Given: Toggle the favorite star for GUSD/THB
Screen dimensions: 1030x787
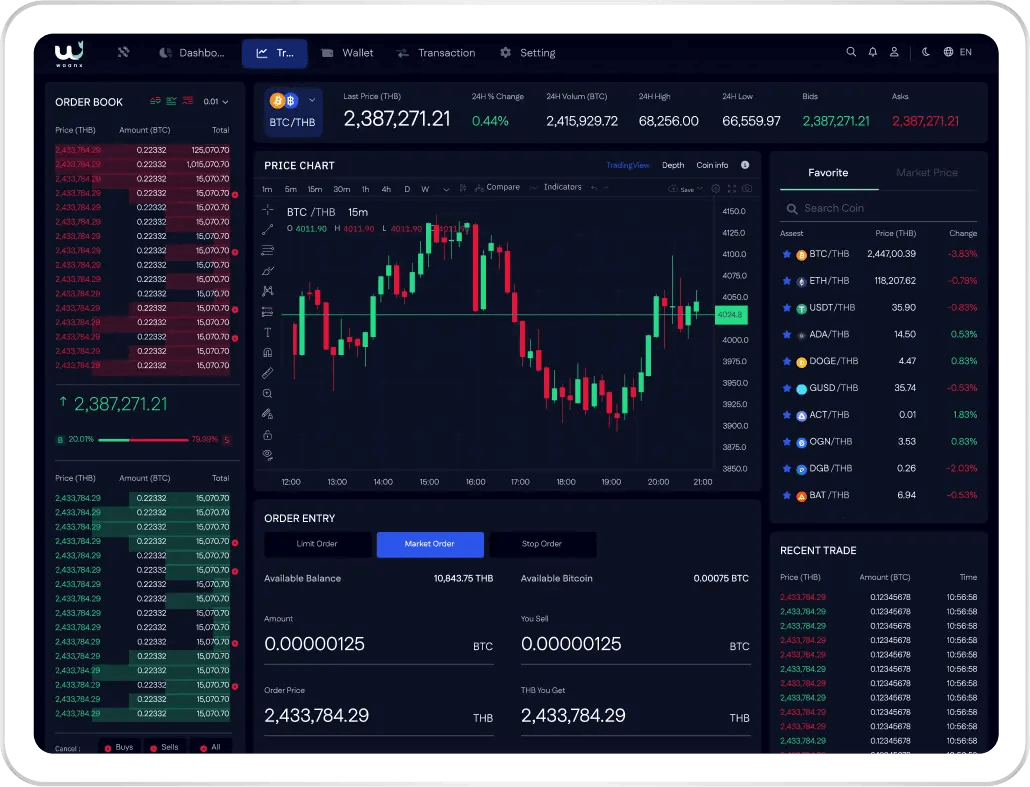Looking at the screenshot, I should point(786,388).
